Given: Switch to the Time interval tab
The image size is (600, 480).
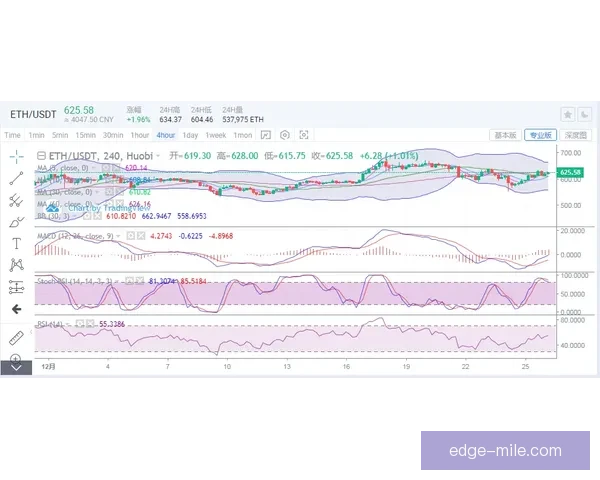Looking at the screenshot, I should tap(12, 135).
